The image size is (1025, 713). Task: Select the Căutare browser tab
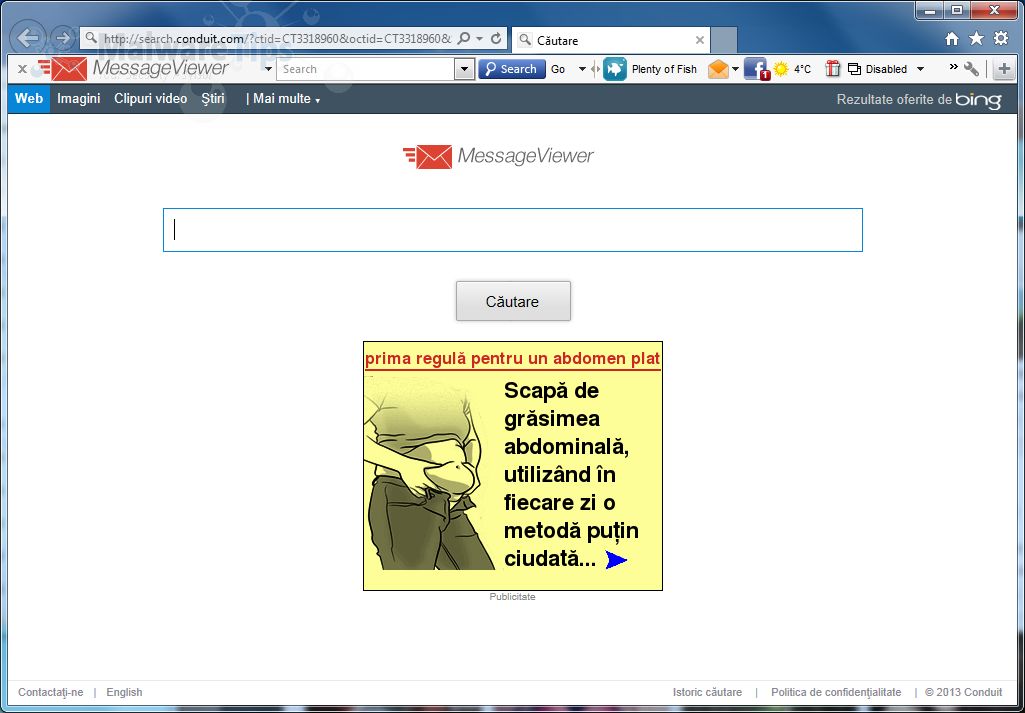tap(611, 40)
